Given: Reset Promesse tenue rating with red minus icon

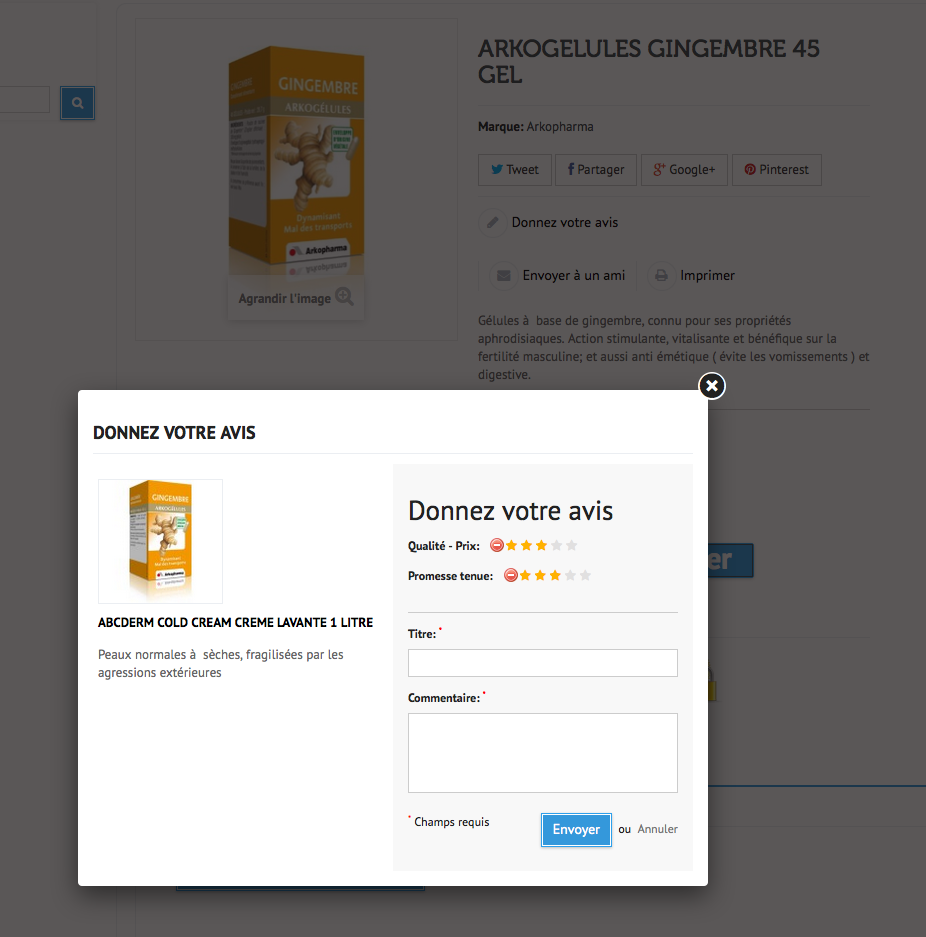Looking at the screenshot, I should 510,575.
